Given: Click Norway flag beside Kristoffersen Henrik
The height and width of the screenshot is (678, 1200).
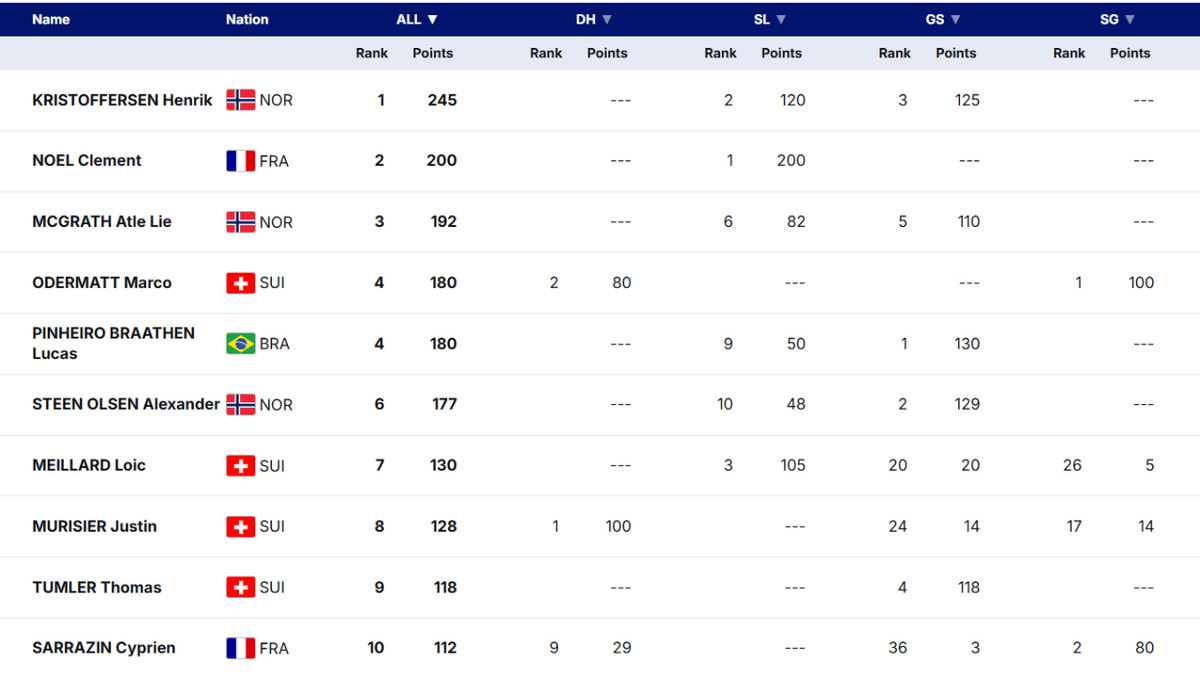Looking at the screenshot, I should (241, 100).
